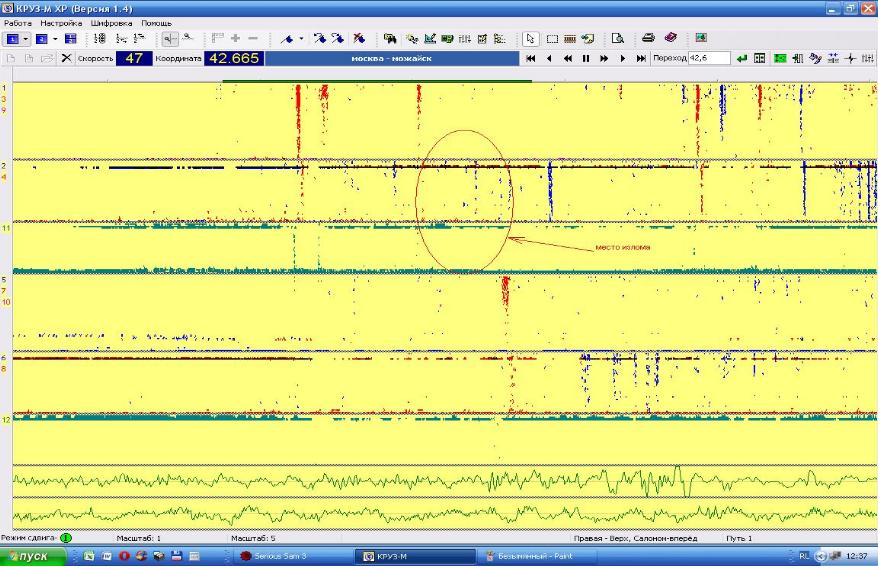Viewport: 878px width, 569px height.
Task: Jump to start with skip-to-beginning button
Action: tap(531, 59)
